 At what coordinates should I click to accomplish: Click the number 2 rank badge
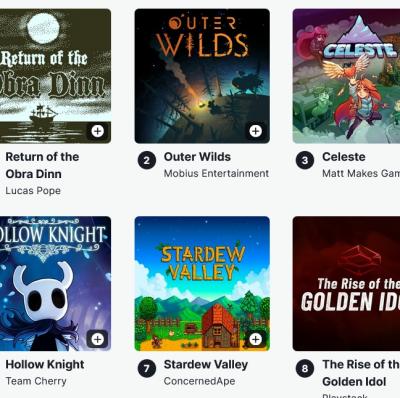coord(147,160)
